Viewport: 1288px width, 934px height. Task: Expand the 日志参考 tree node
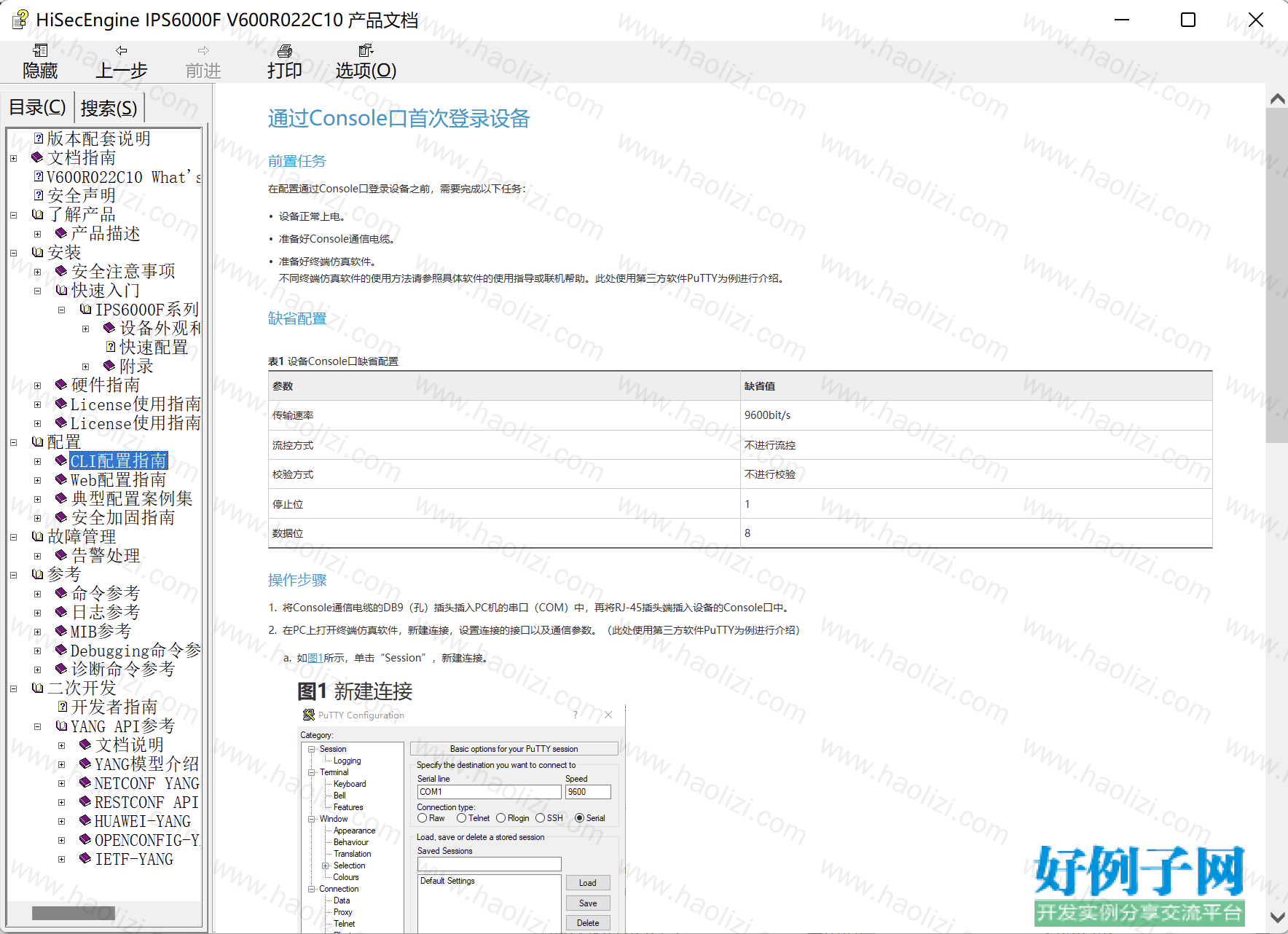[37, 613]
